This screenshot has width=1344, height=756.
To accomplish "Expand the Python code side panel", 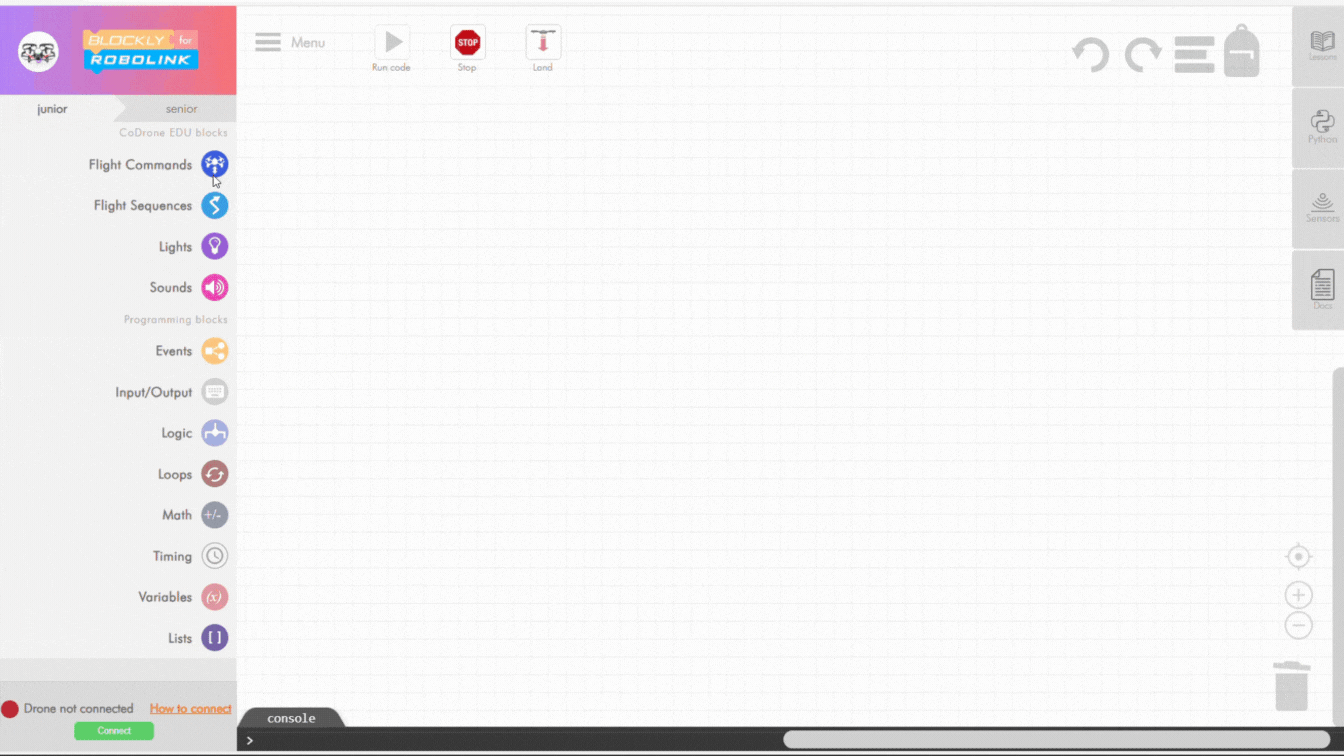I will click(x=1322, y=127).
